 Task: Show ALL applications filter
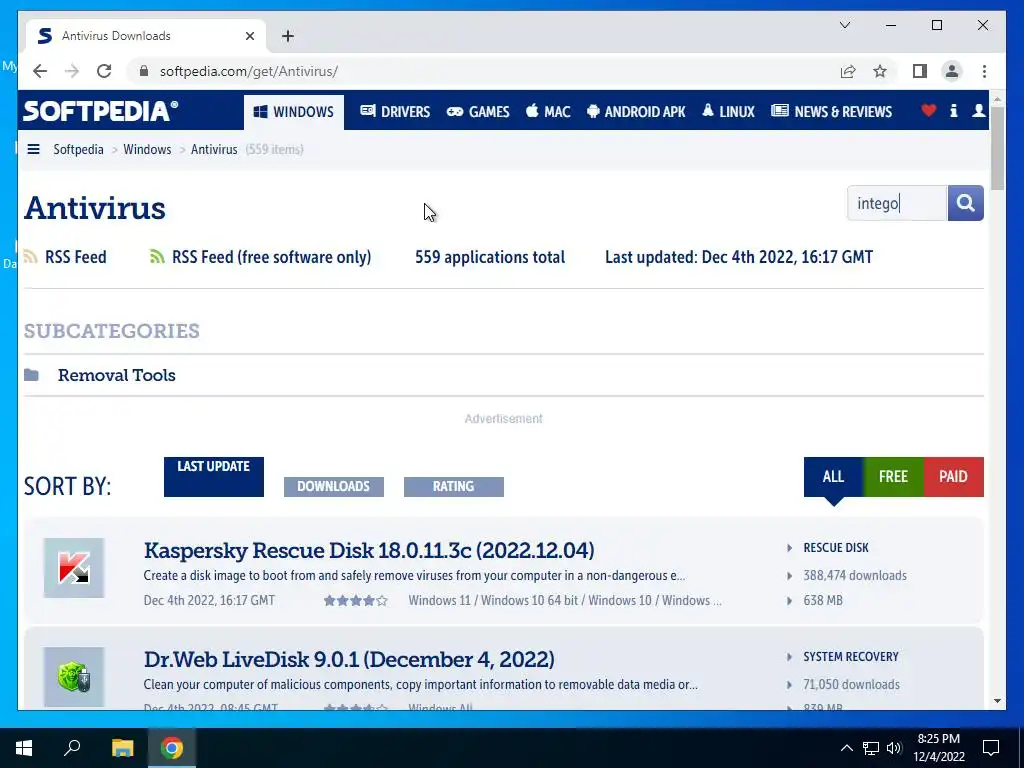pyautogui.click(x=833, y=477)
